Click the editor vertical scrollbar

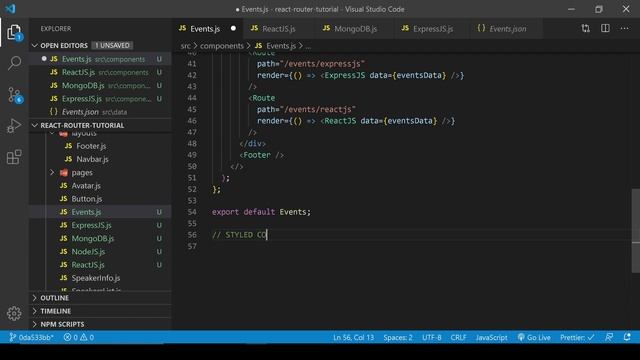636,231
